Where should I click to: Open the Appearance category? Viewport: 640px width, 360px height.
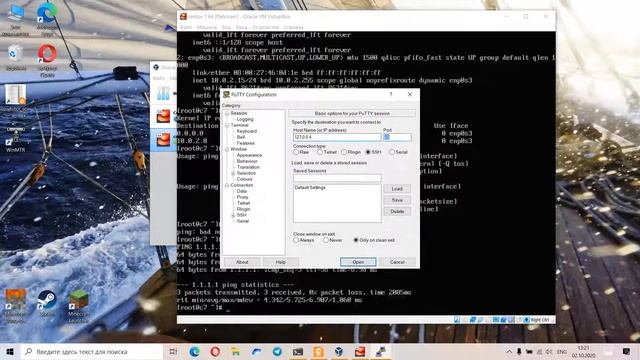pyautogui.click(x=249, y=155)
